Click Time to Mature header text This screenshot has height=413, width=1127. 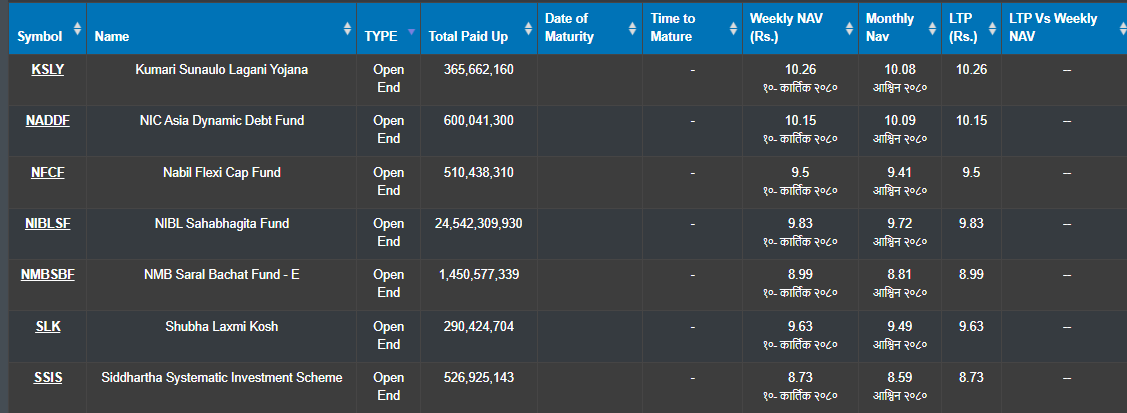[x=671, y=27]
